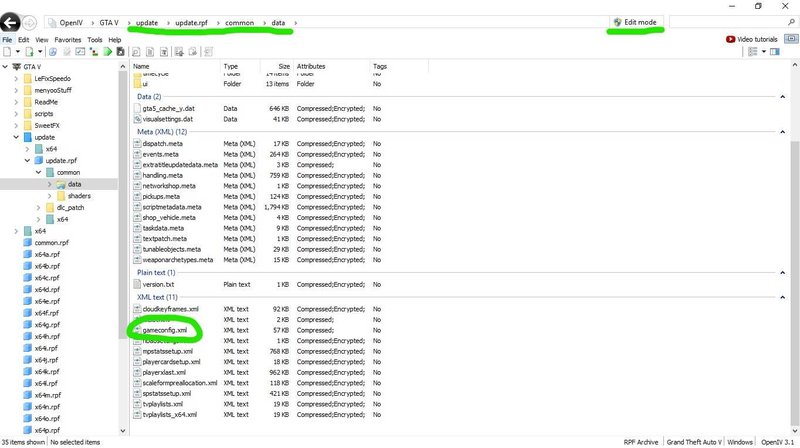Open the Tools menu
Image resolution: width=800 pixels, height=448 pixels.
pos(95,39)
